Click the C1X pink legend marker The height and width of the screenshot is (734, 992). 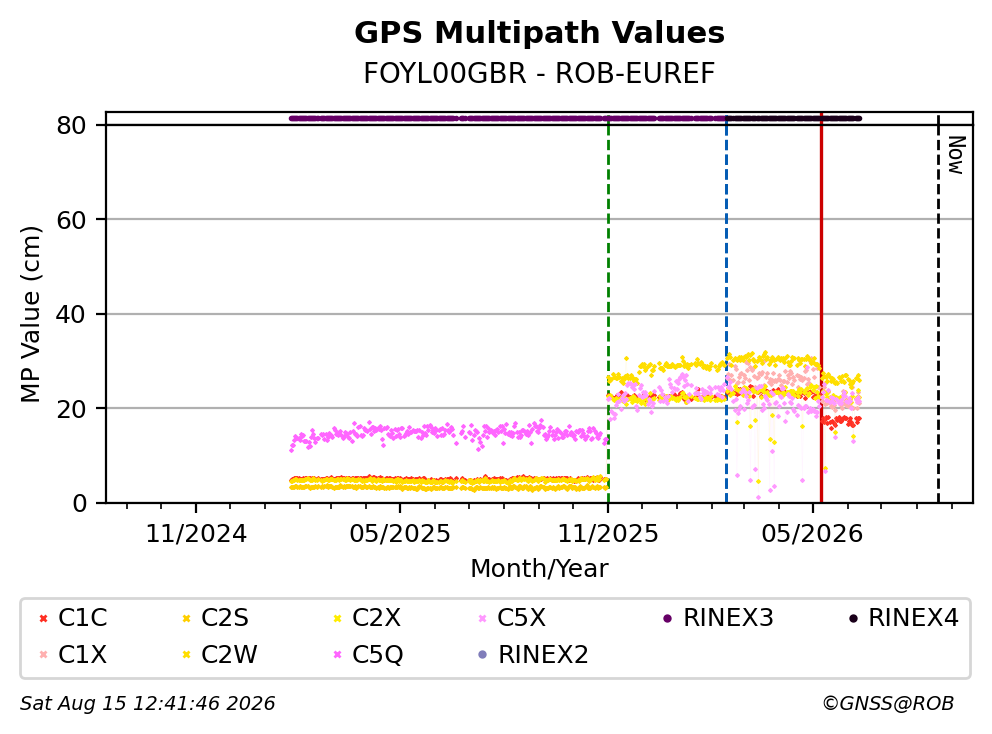[x=43, y=654]
